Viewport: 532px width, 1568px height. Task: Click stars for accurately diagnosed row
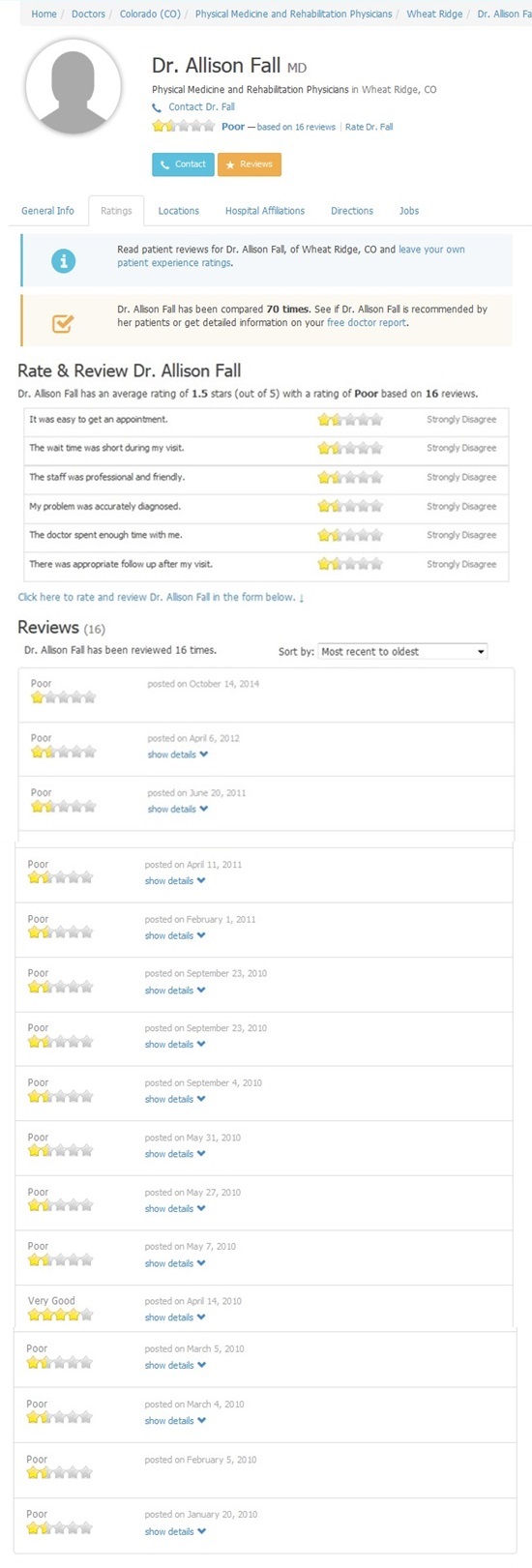click(x=350, y=506)
